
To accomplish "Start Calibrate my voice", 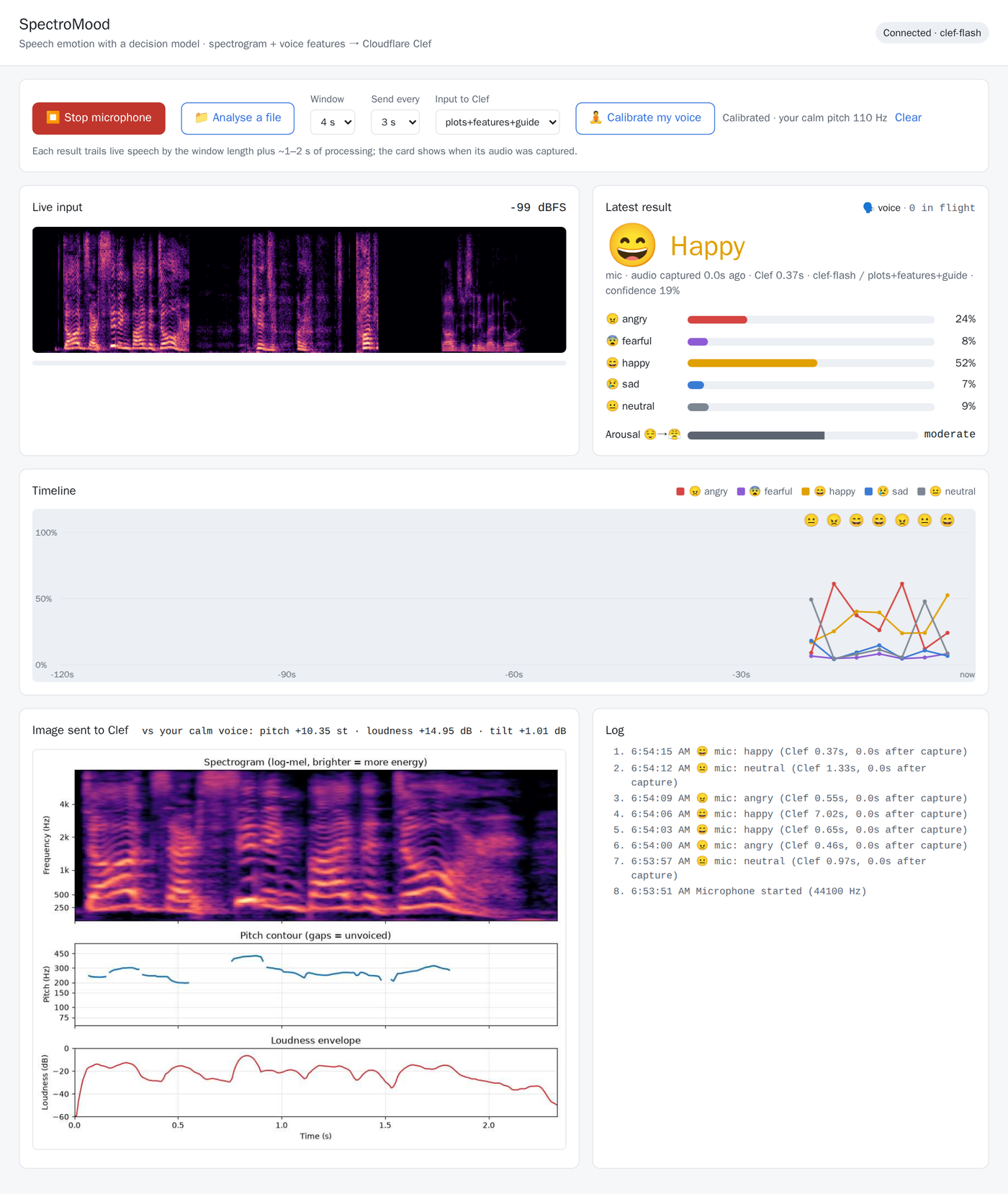I will pyautogui.click(x=645, y=118).
